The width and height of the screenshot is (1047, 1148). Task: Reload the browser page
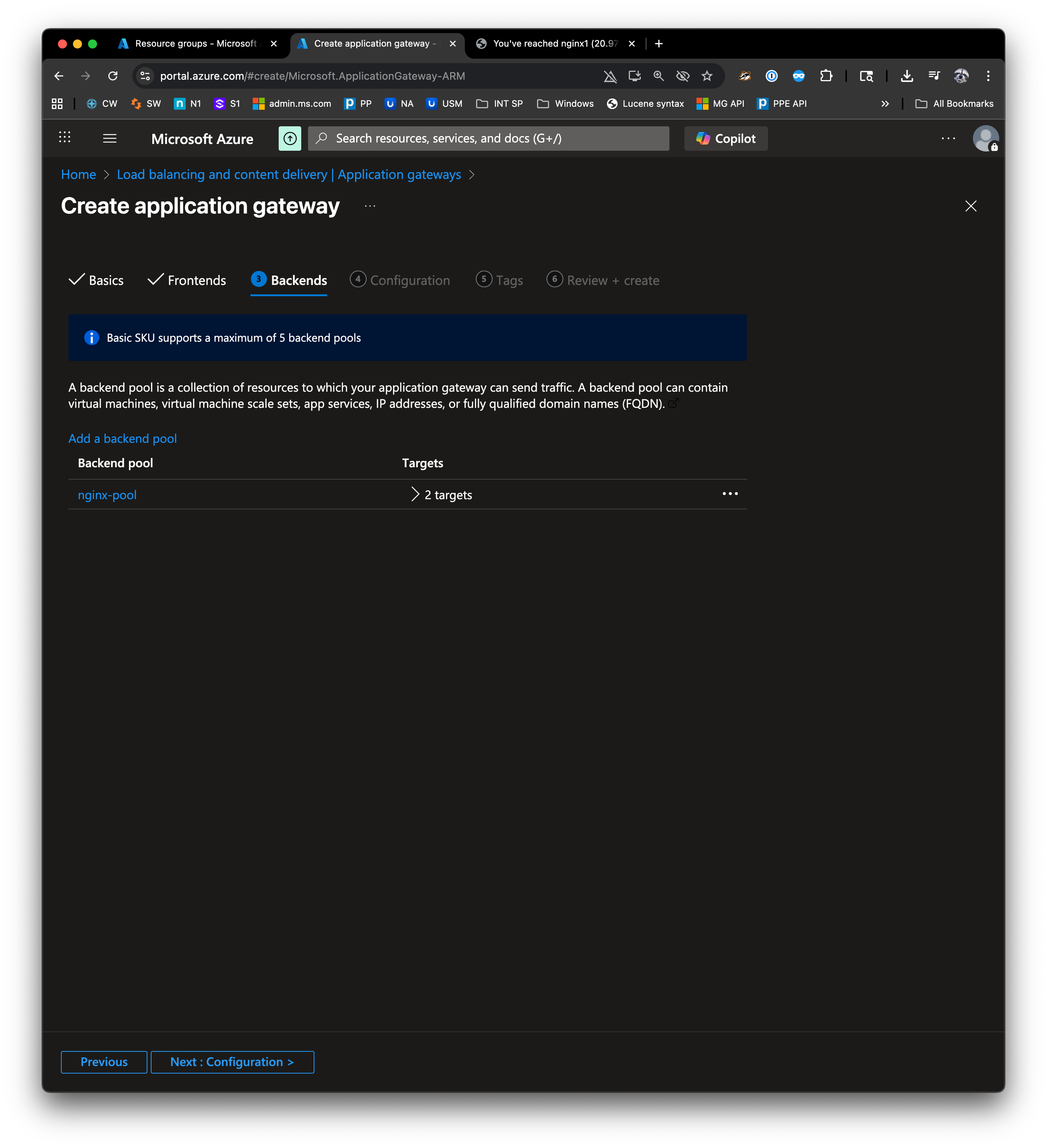pos(113,76)
